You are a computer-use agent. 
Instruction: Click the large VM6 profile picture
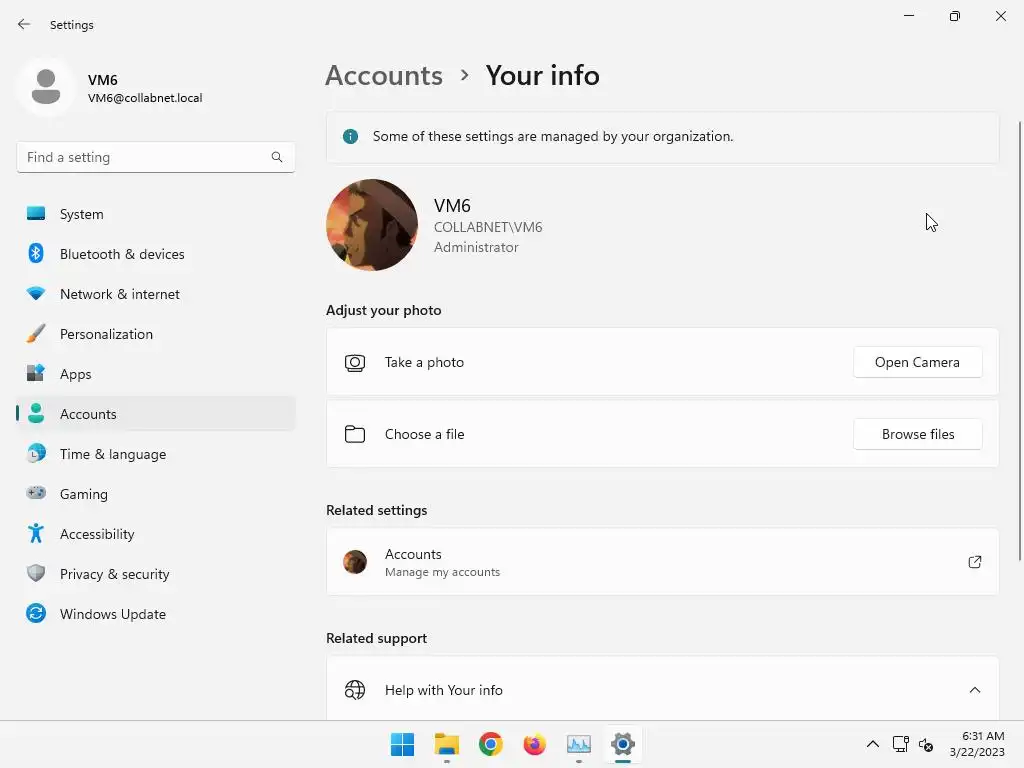click(372, 225)
